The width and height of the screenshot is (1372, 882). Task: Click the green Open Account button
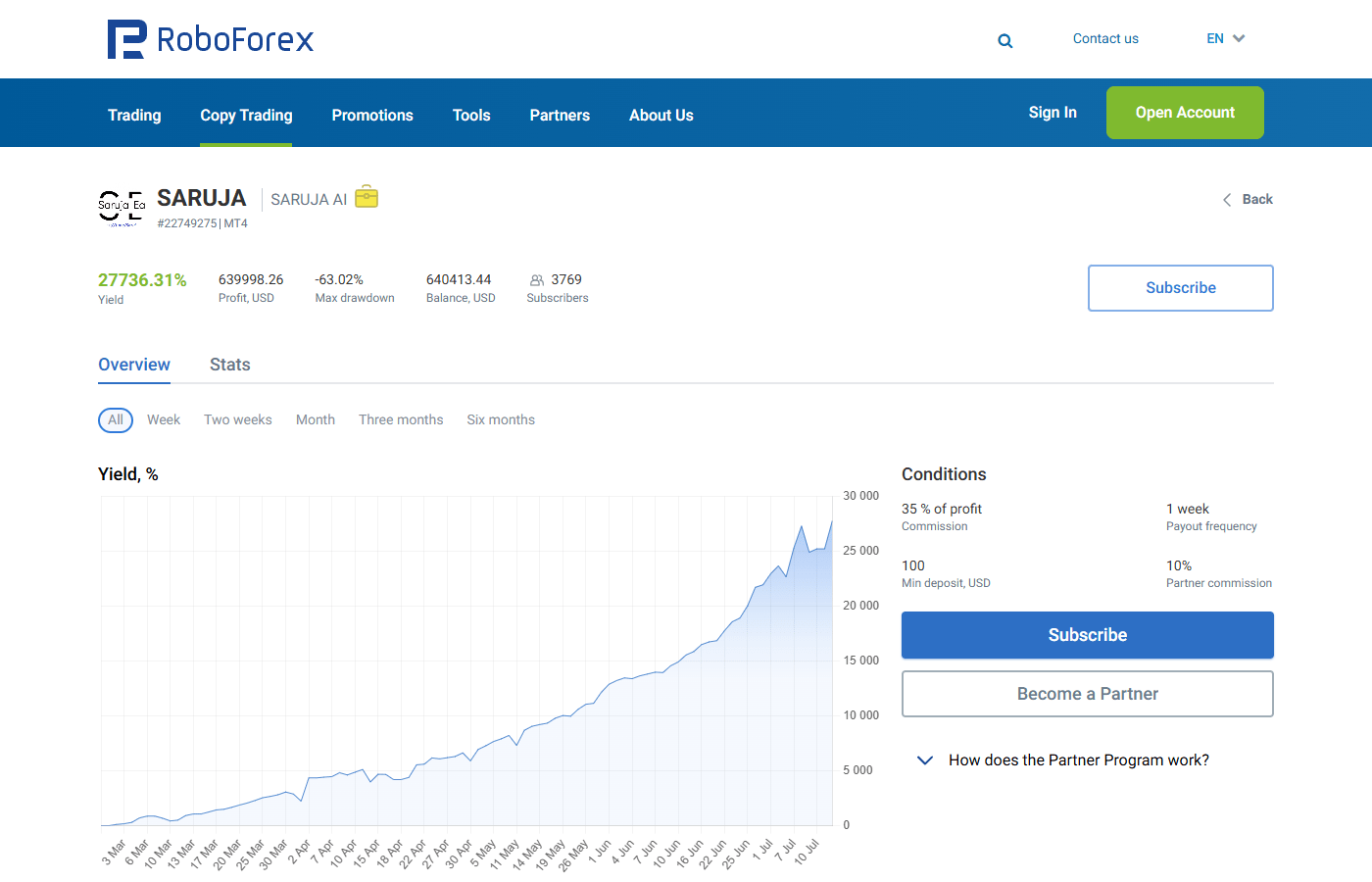coord(1185,113)
